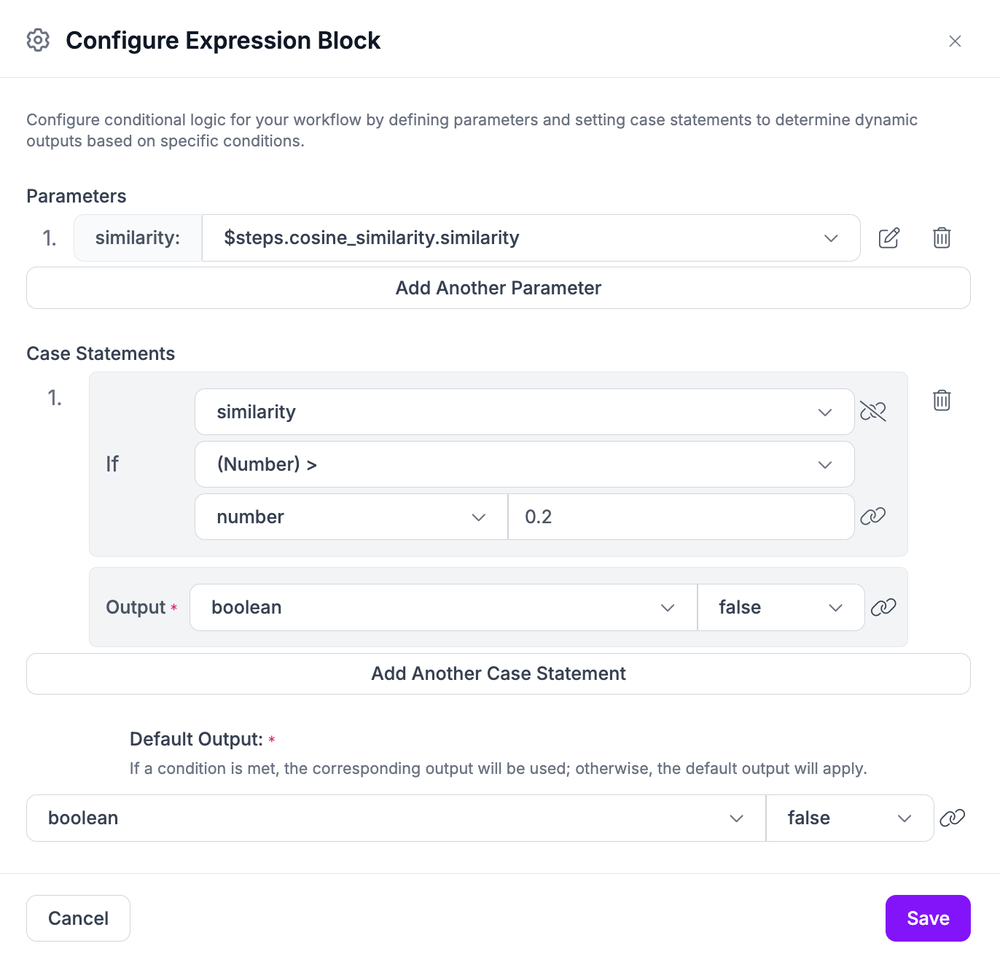Close the Configure Expression Block dialog
The image size is (1000, 959).
(x=955, y=41)
